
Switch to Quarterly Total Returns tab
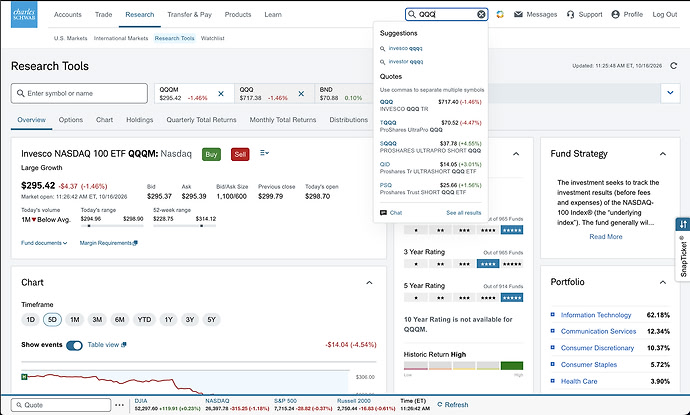pyautogui.click(x=201, y=120)
